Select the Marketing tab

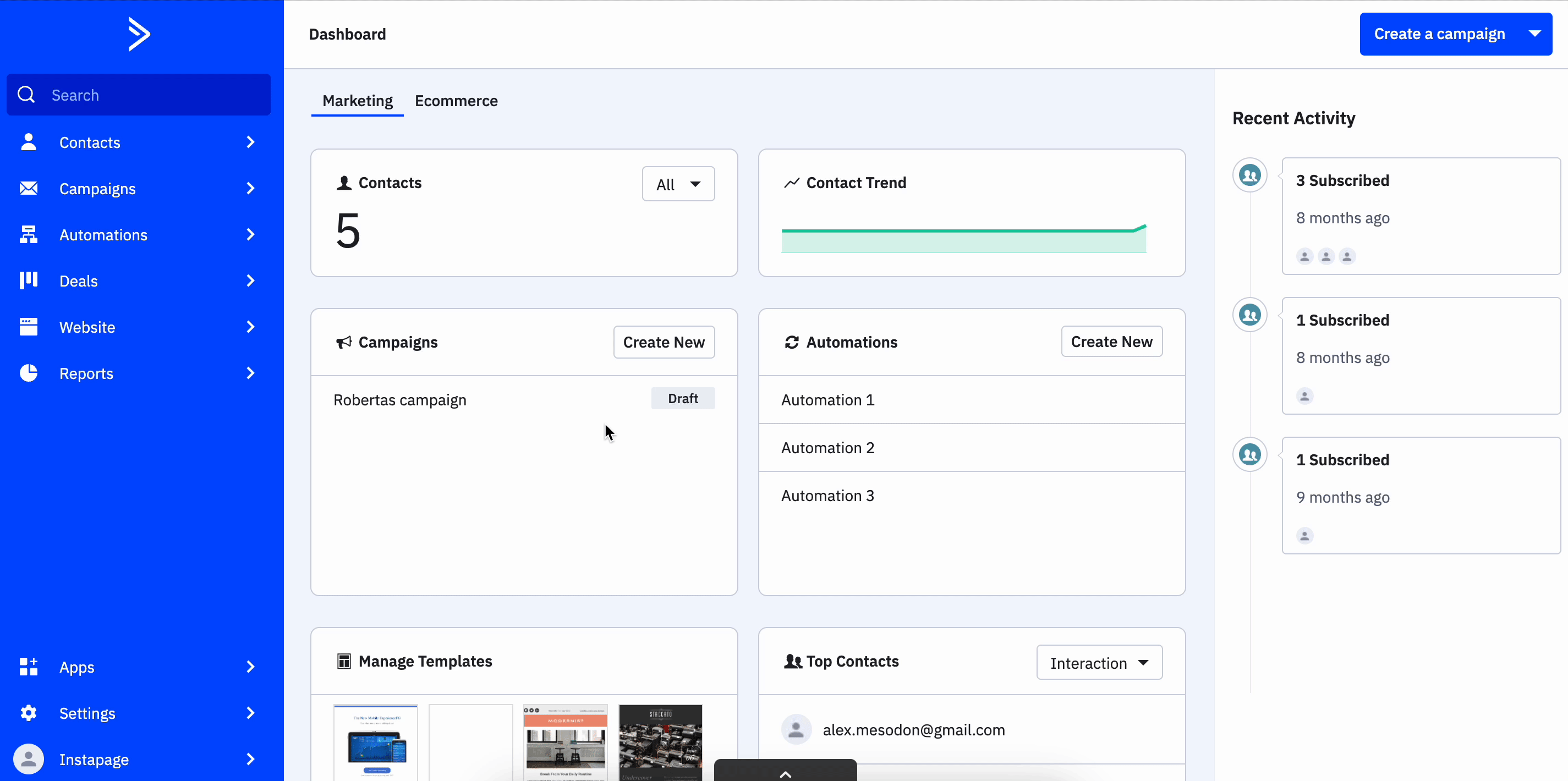pyautogui.click(x=357, y=101)
